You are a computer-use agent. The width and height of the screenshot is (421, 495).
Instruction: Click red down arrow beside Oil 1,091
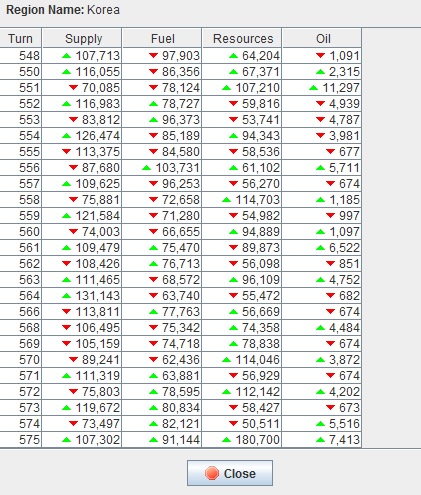(320, 56)
